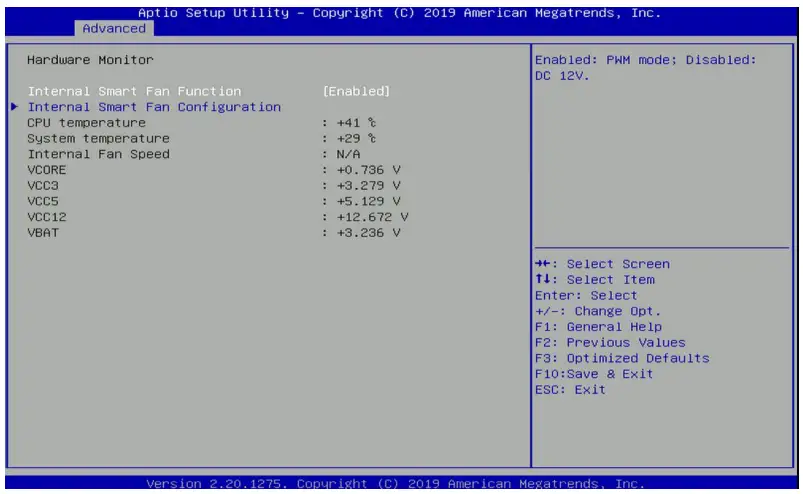Image resolution: width=803 pixels, height=494 pixels.
Task: Click the F10:Save & Exit hint
Action: coord(594,374)
